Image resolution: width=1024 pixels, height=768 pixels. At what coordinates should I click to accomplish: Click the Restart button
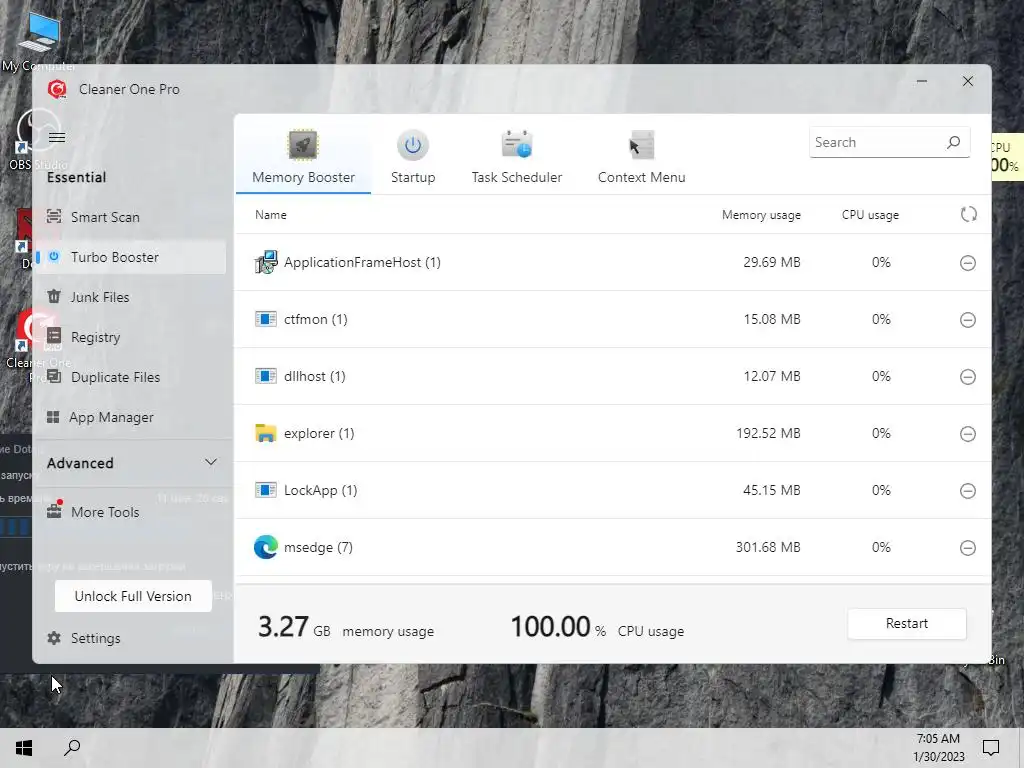pos(906,624)
